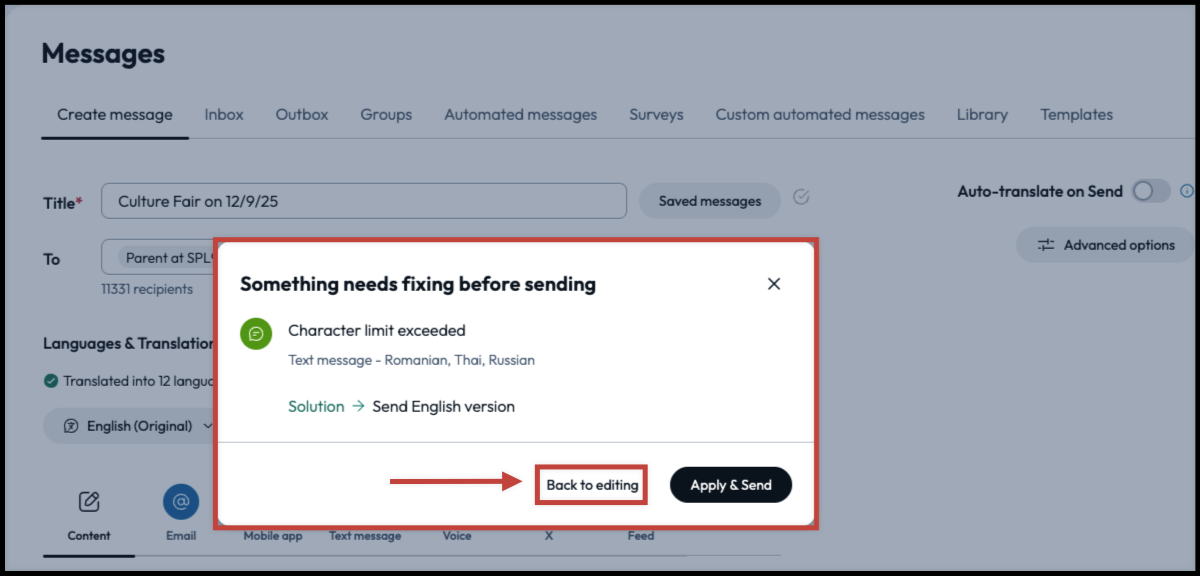
Task: Click the Content pencil icon
Action: (x=89, y=501)
